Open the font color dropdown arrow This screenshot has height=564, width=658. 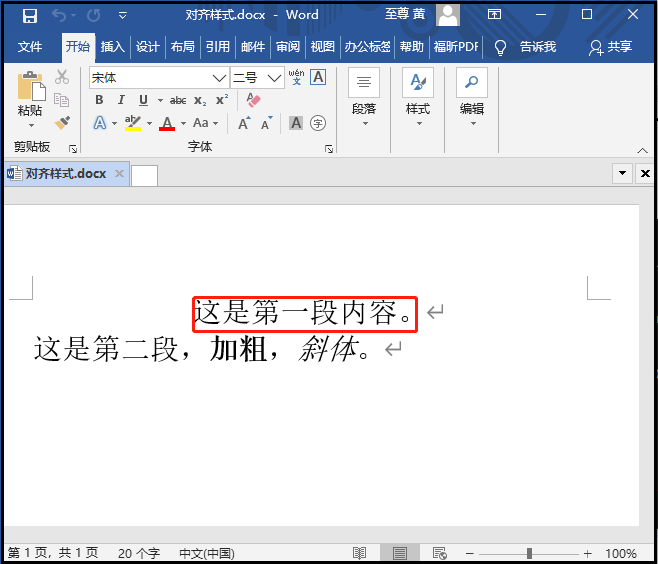[183, 123]
